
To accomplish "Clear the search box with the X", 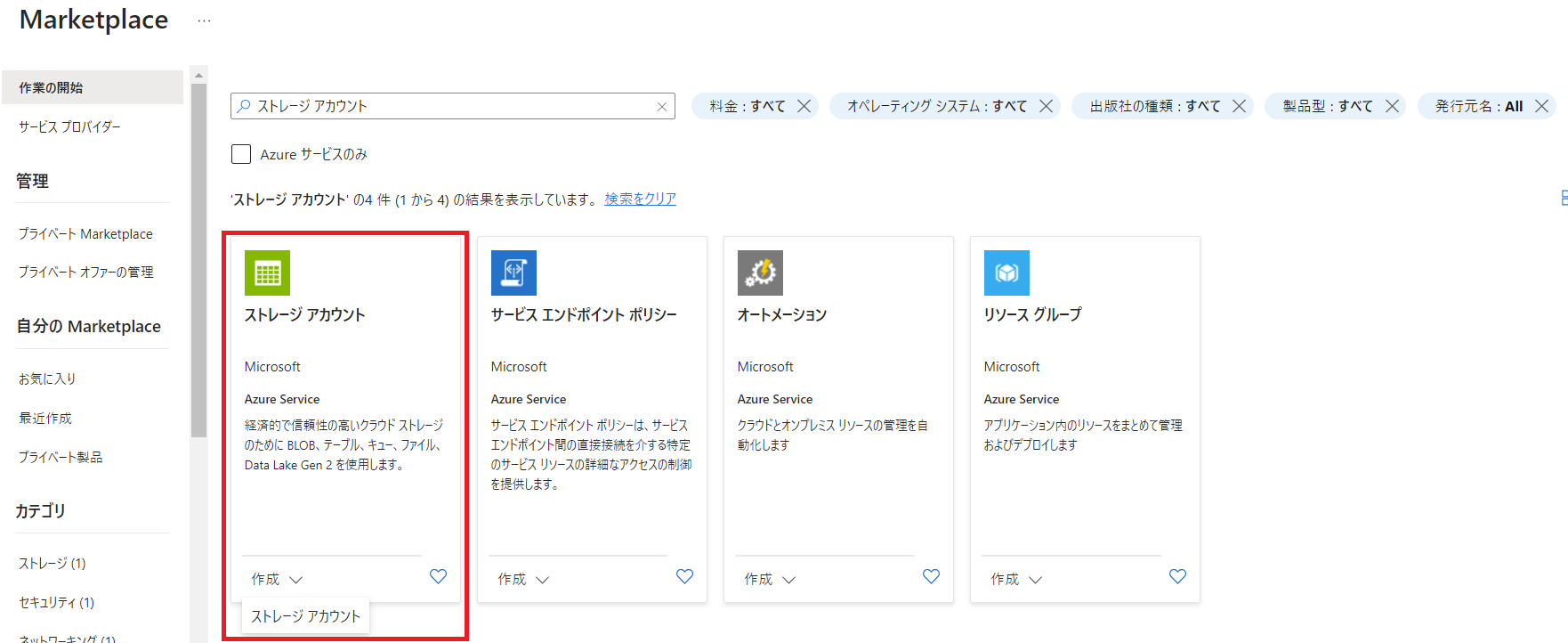I will click(x=662, y=107).
